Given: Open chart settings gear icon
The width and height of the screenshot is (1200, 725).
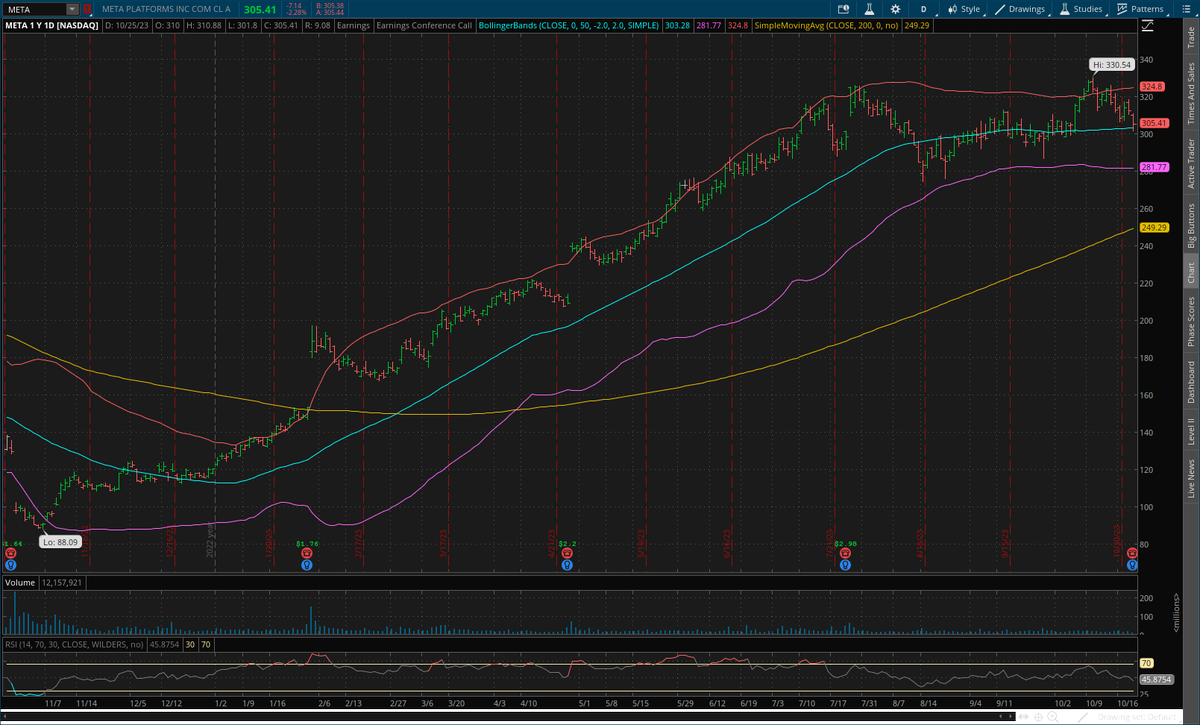Looking at the screenshot, I should tap(895, 9).
